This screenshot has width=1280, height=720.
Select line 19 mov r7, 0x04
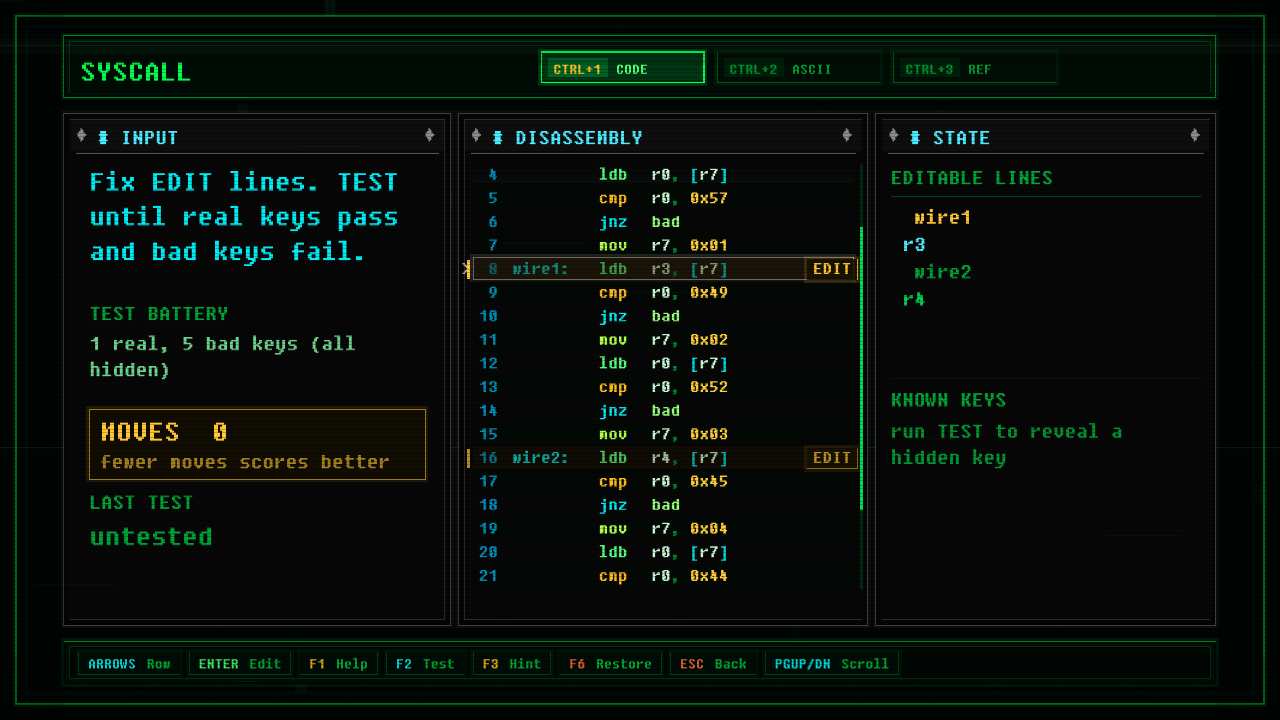tap(664, 529)
